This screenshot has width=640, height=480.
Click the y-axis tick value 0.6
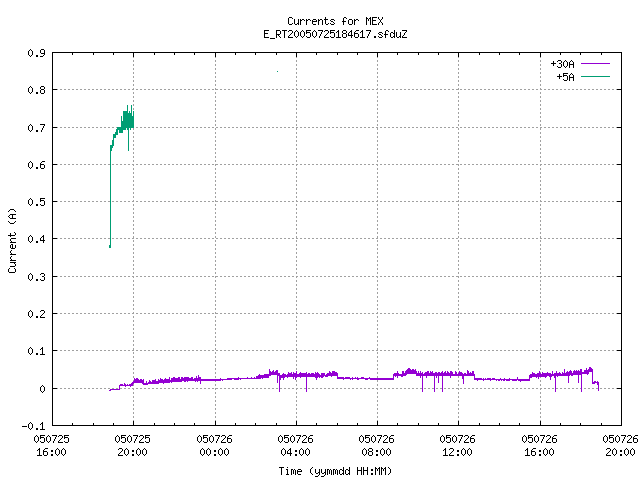pyautogui.click(x=36, y=165)
